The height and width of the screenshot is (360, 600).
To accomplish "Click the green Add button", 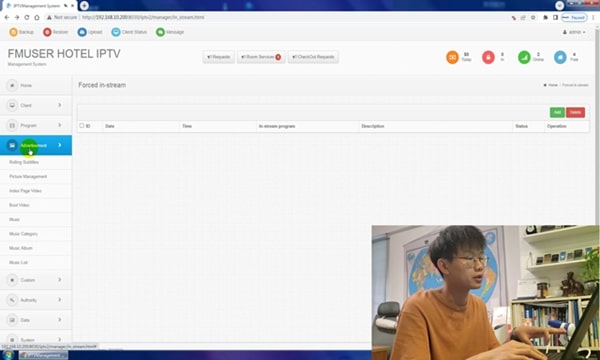I will coord(557,112).
